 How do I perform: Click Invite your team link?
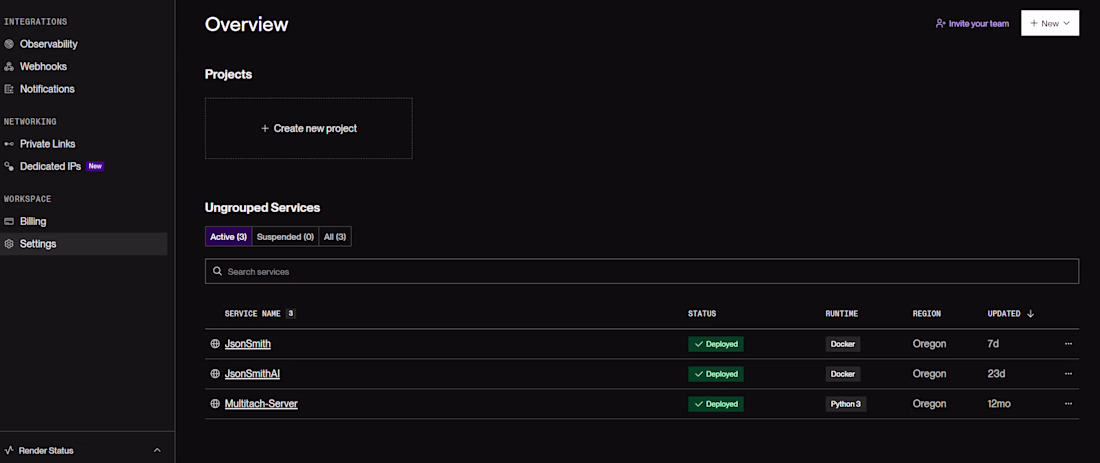coord(972,23)
